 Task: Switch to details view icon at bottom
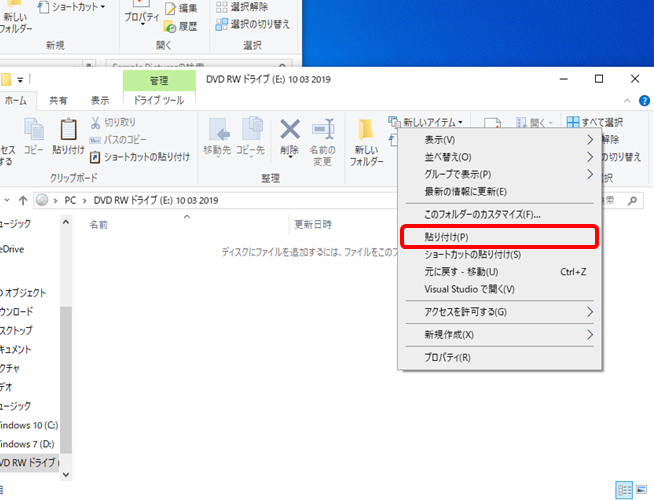point(624,490)
